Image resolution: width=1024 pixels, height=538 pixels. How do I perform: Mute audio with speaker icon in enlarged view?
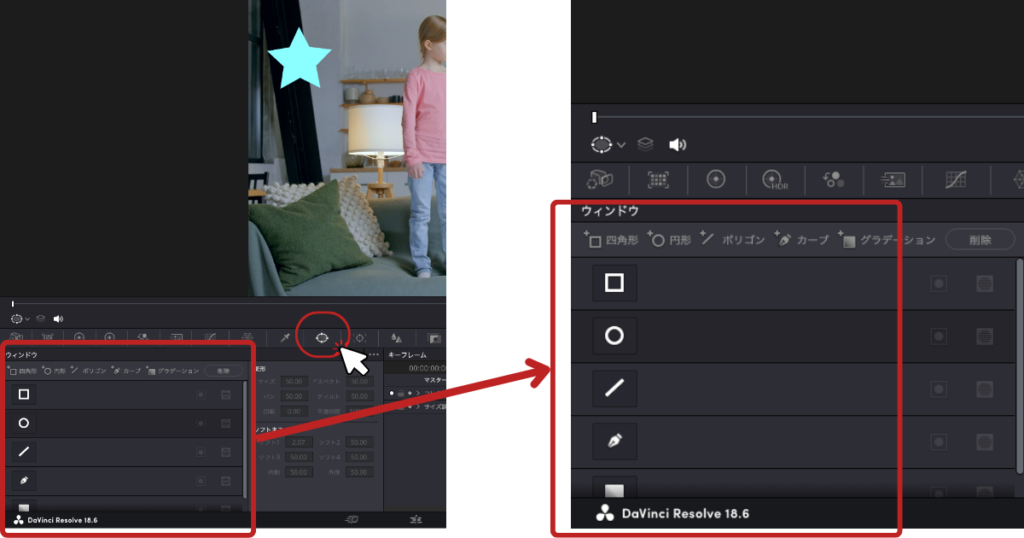(678, 144)
